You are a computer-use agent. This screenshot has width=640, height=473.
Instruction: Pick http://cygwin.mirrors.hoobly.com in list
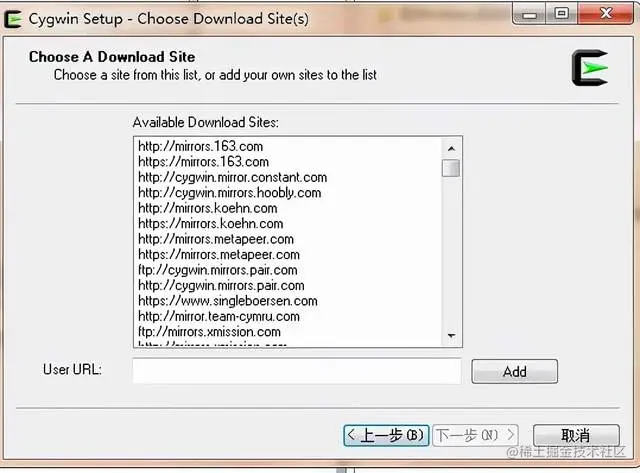[x=229, y=193]
